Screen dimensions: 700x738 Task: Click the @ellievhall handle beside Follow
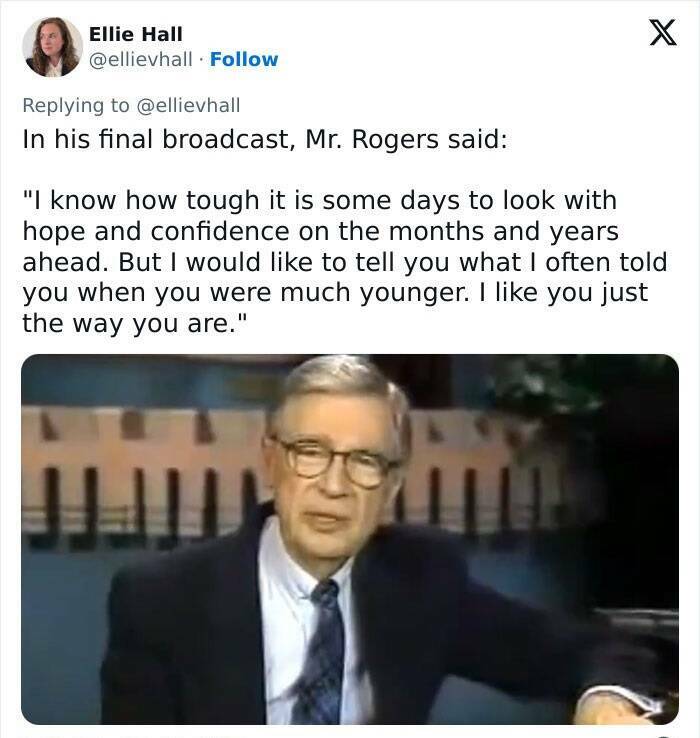point(141,59)
